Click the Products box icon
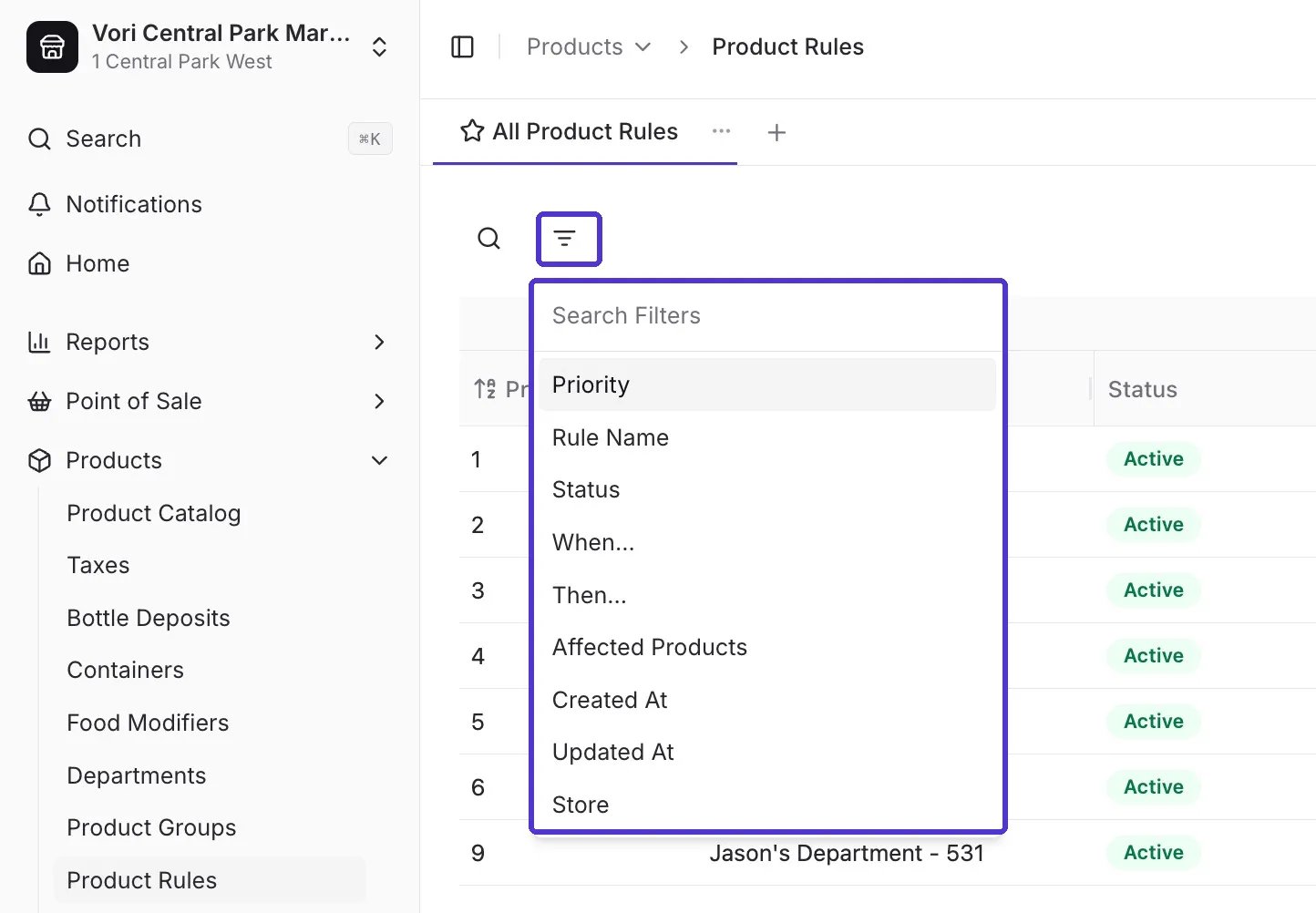The height and width of the screenshot is (913, 1316). (x=39, y=460)
